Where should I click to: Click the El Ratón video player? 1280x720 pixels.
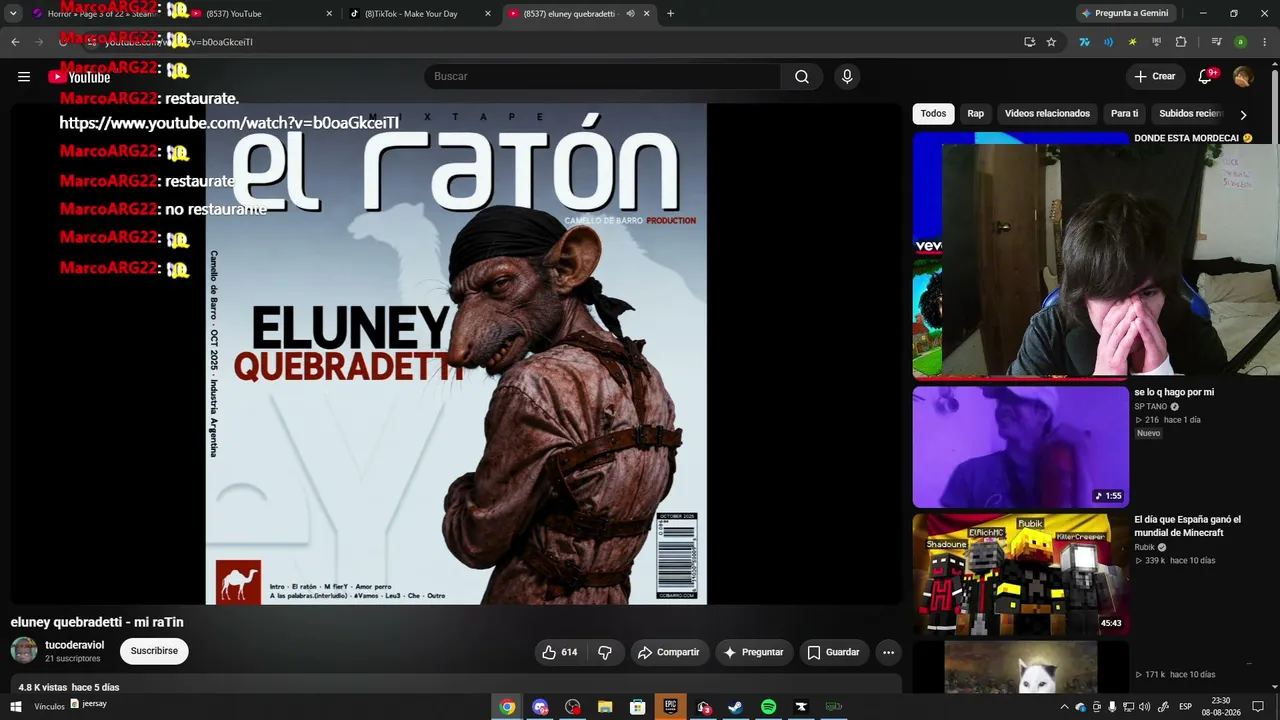point(456,354)
